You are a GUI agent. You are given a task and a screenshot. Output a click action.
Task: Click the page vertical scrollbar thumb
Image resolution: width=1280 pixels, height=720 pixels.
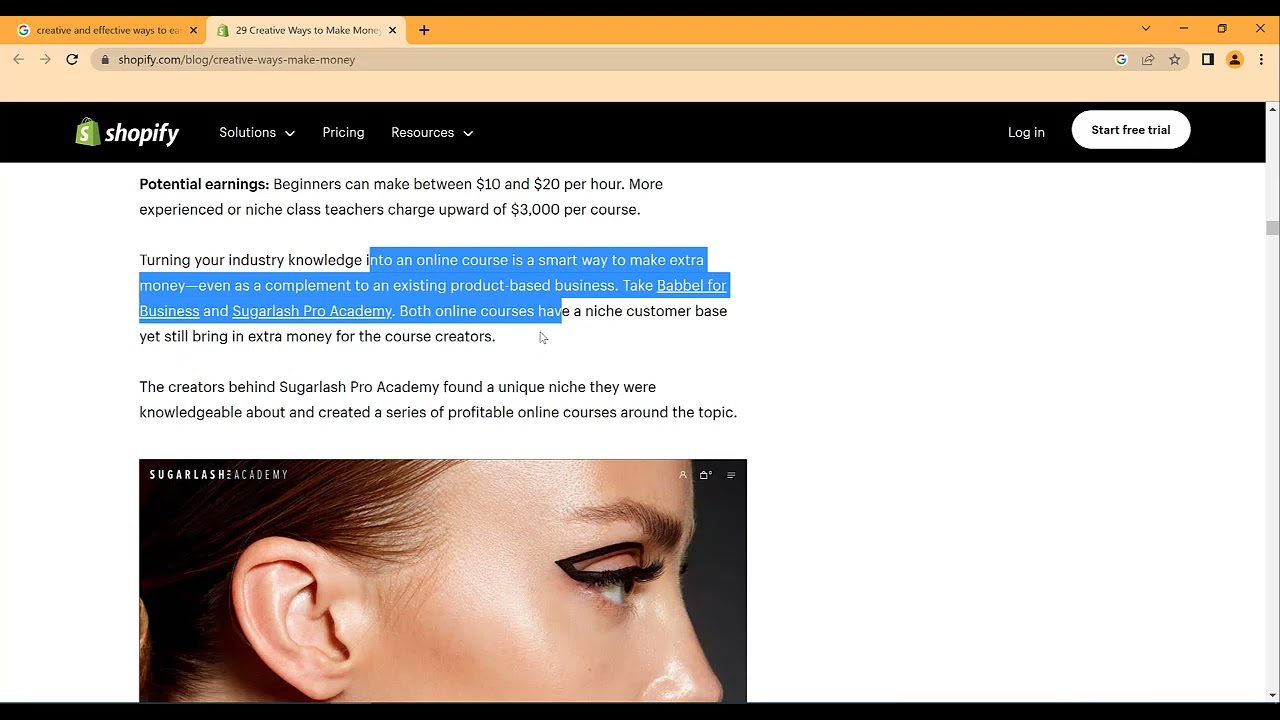pyautogui.click(x=1272, y=228)
